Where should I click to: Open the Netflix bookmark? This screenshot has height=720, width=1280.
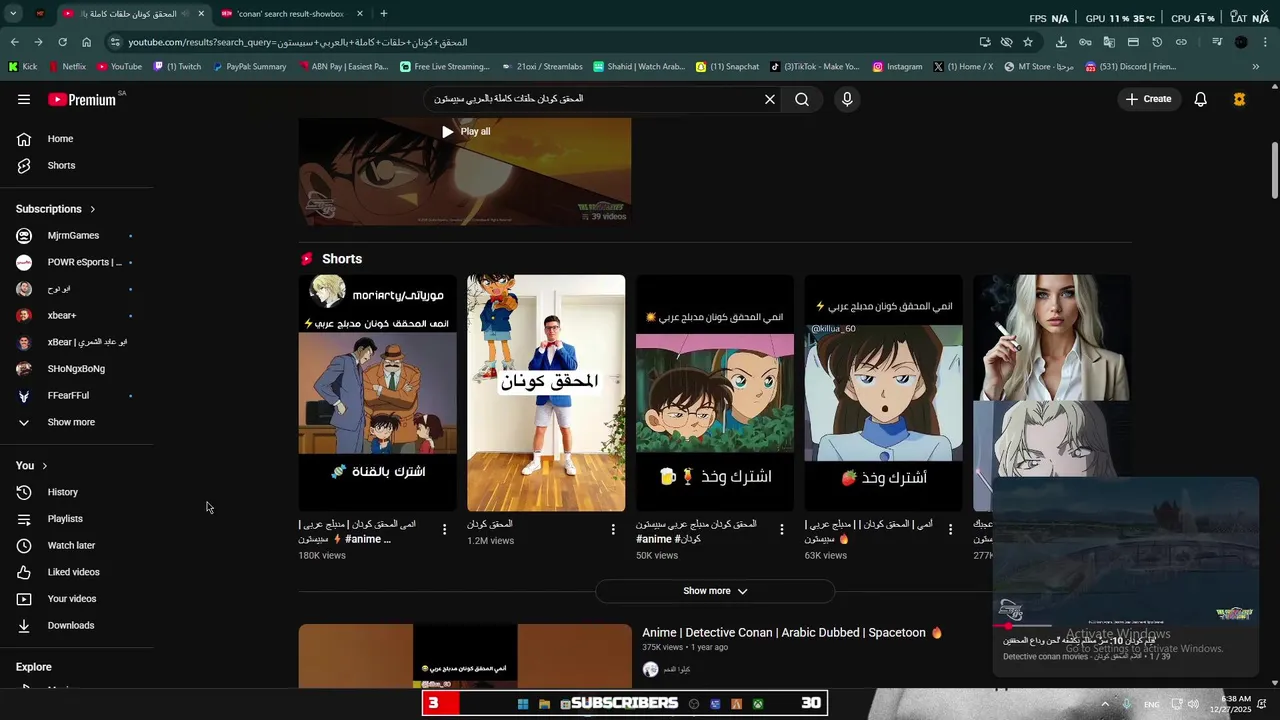[67, 67]
